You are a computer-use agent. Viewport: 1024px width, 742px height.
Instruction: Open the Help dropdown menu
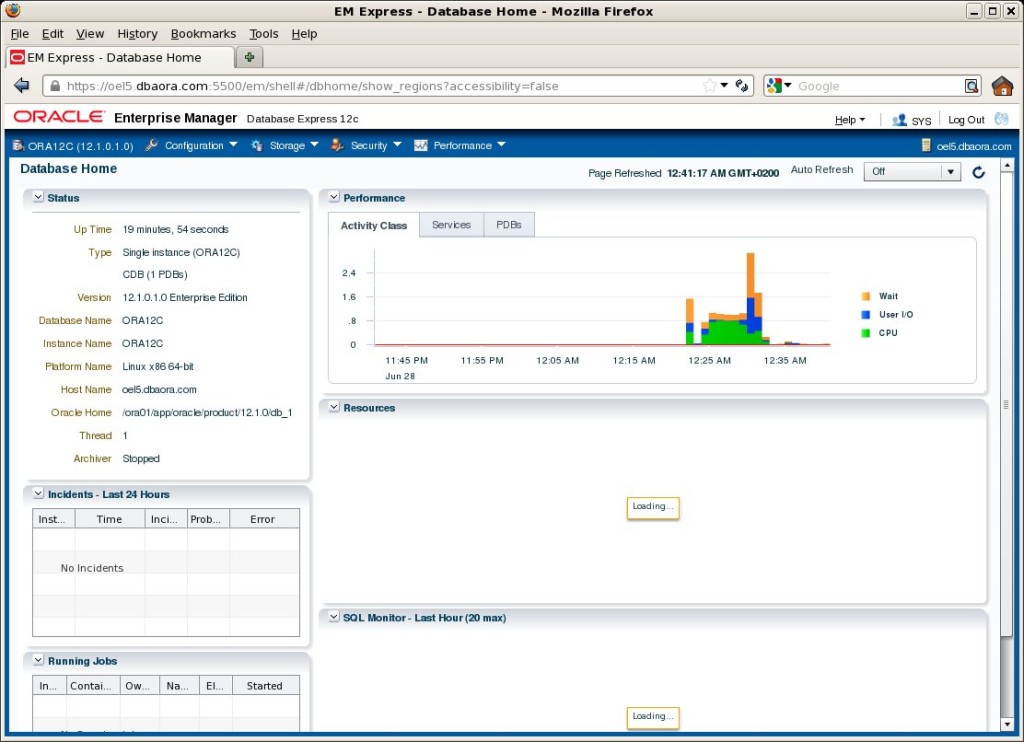pos(850,120)
